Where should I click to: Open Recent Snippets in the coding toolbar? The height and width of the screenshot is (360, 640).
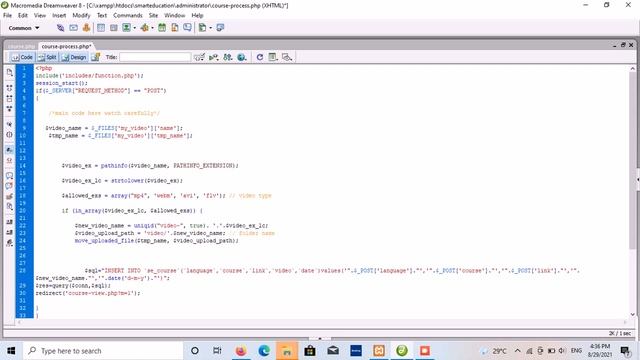coord(9,207)
